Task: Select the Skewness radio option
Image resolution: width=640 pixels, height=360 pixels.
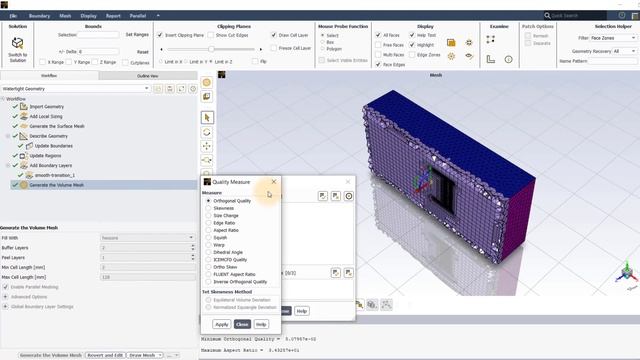Action: pos(209,208)
